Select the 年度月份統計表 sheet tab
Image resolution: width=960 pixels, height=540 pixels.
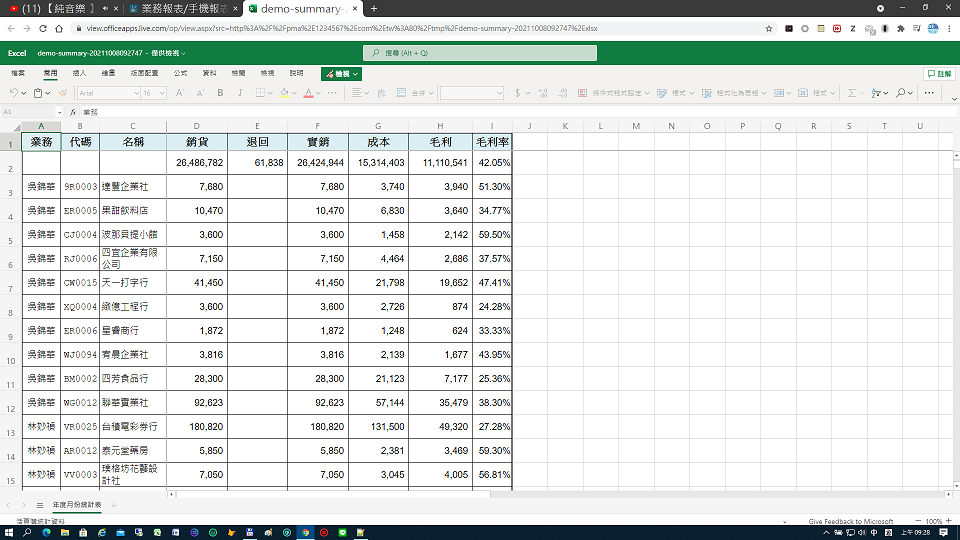pos(77,505)
